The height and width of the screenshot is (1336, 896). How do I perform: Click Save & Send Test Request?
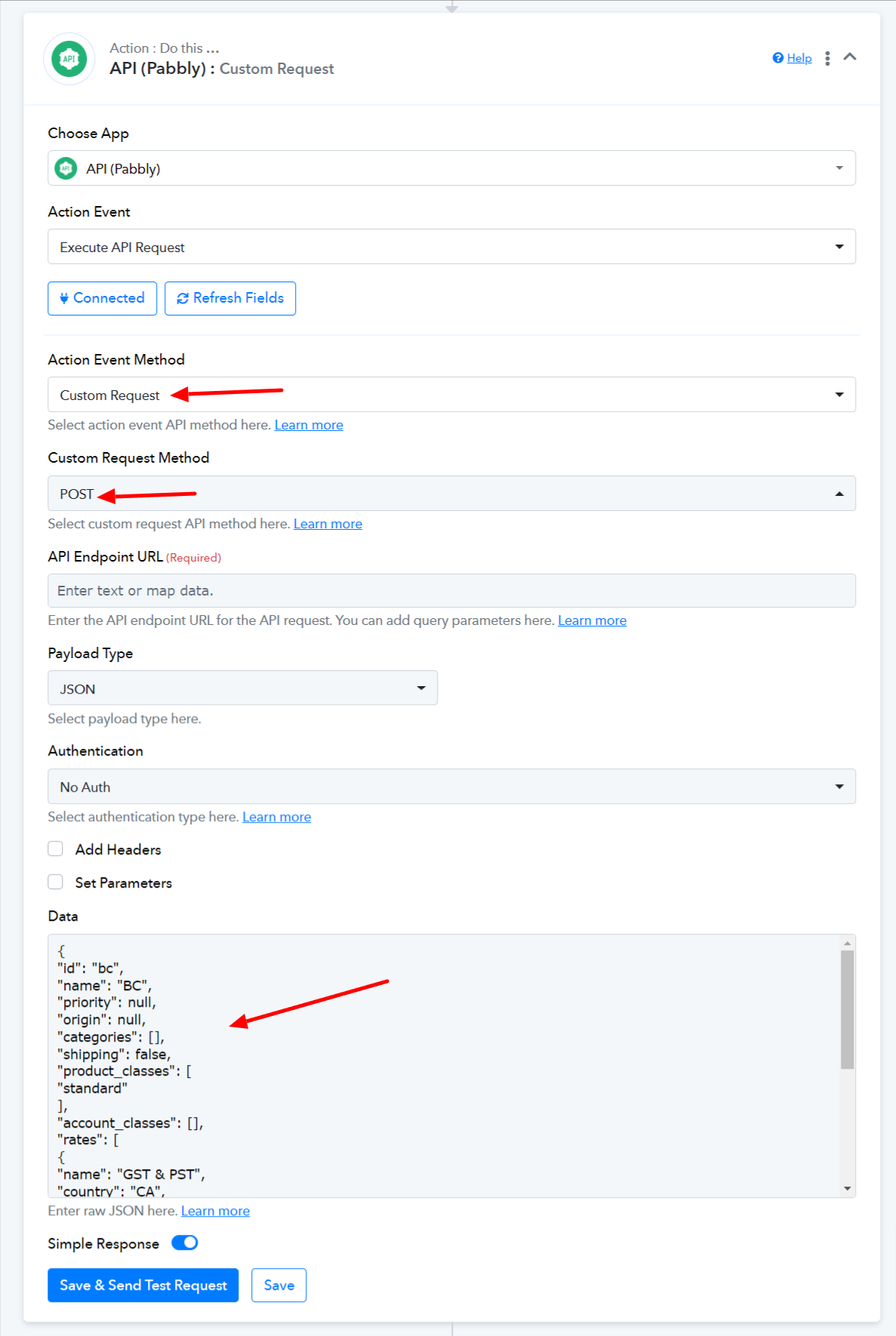tap(143, 1285)
